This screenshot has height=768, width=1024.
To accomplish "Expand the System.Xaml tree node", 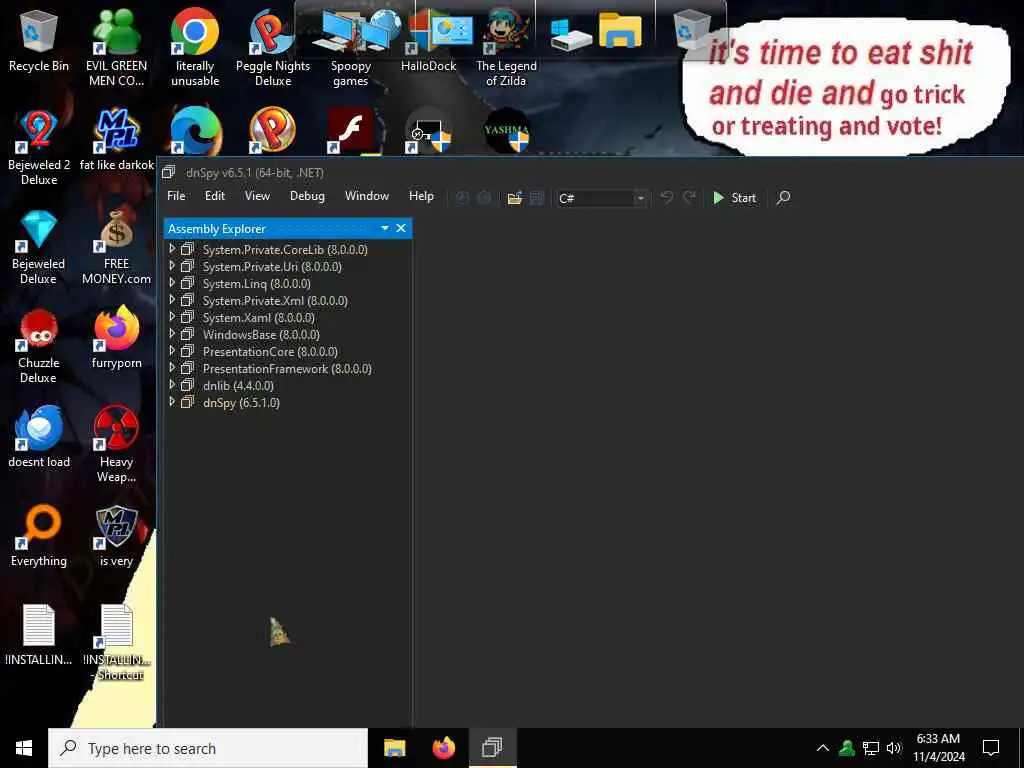I will tap(172, 317).
